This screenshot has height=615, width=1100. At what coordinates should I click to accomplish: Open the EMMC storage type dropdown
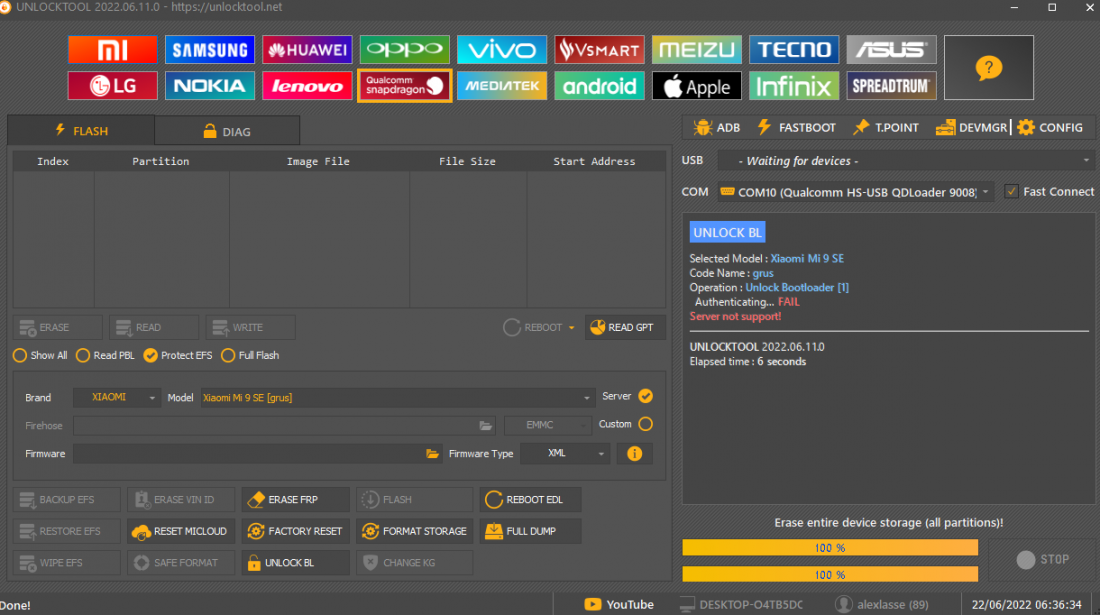[x=547, y=425]
